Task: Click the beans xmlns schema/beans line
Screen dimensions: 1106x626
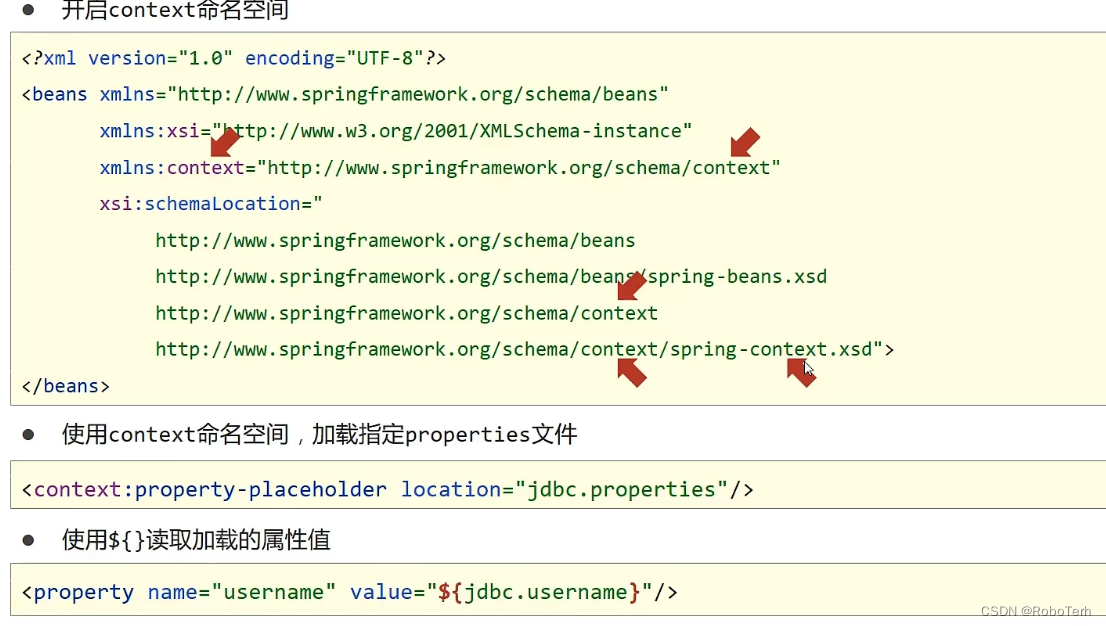Action: pos(345,95)
